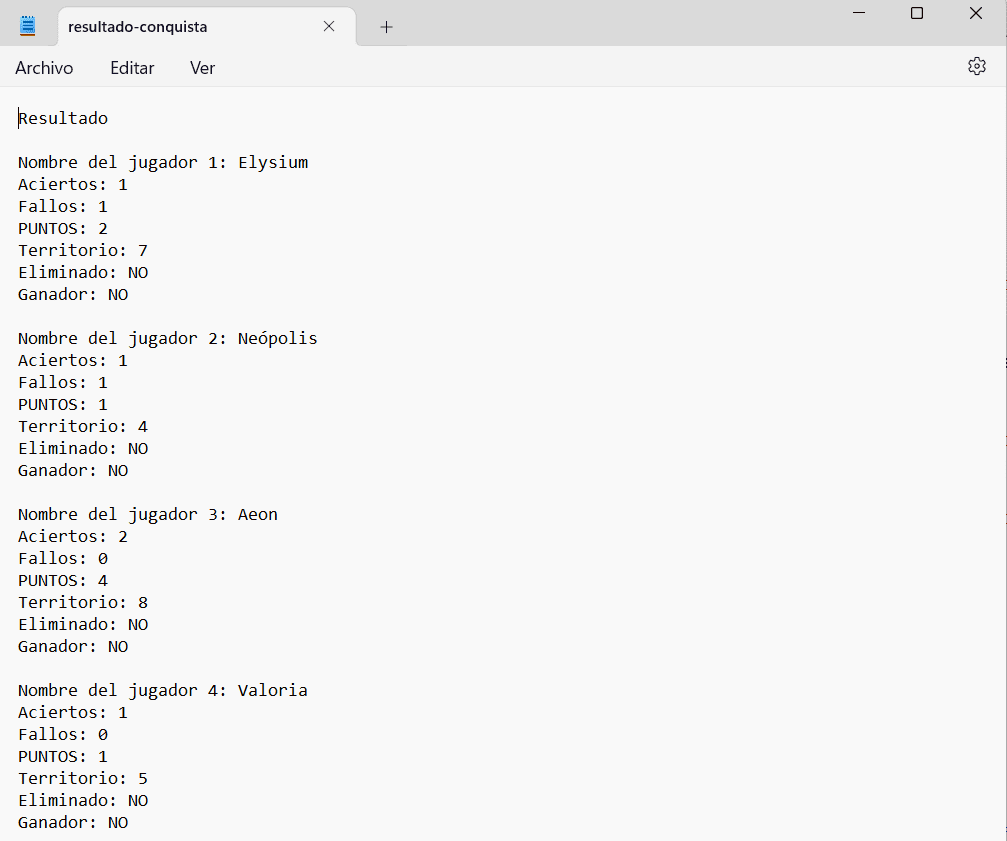Minimize the Notepad window
The height and width of the screenshot is (841, 1007).
859,13
